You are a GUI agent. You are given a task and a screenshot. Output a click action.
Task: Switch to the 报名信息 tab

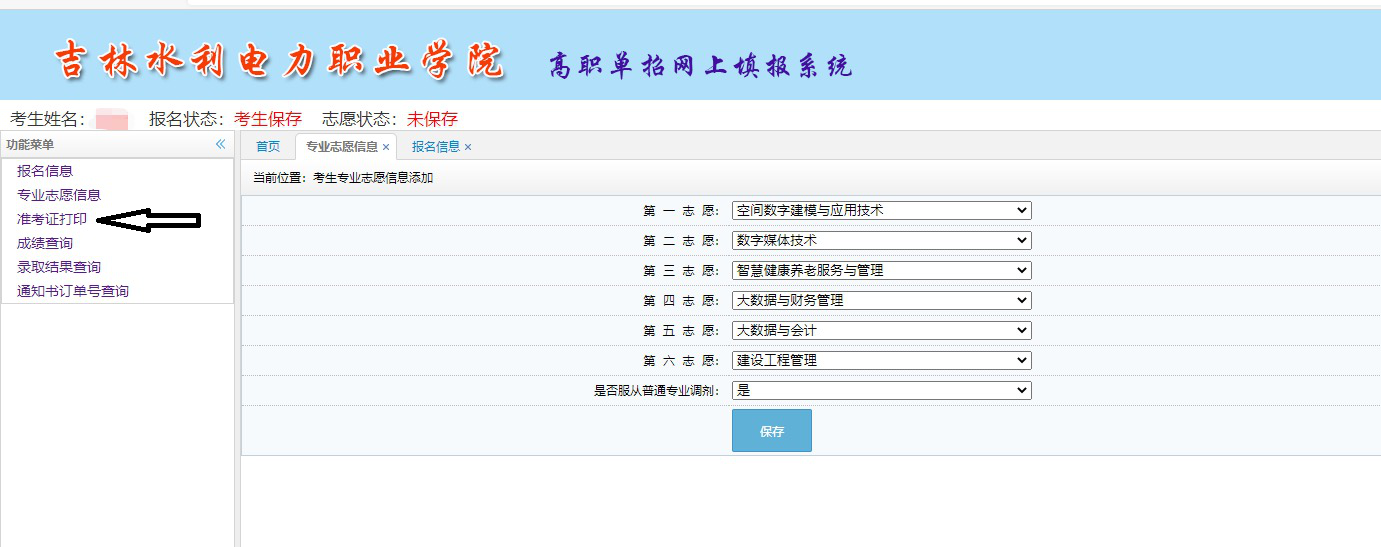coord(435,146)
